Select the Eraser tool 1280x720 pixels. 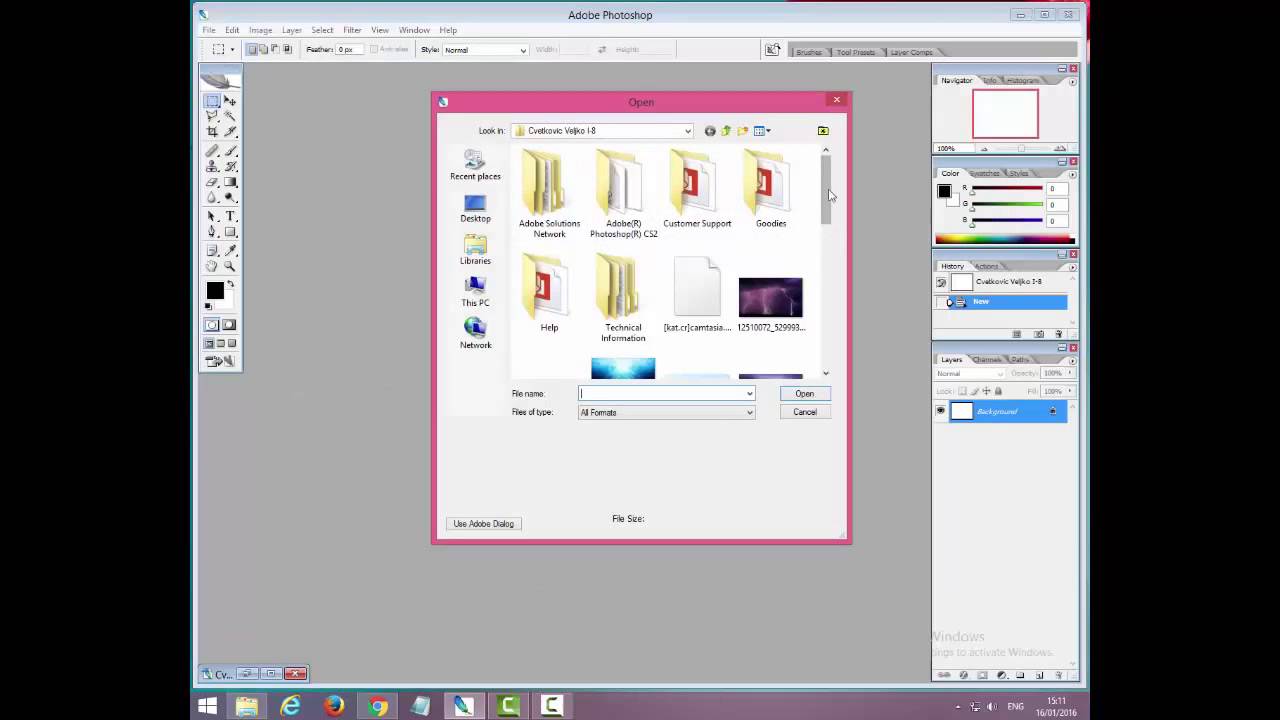pyautogui.click(x=212, y=182)
